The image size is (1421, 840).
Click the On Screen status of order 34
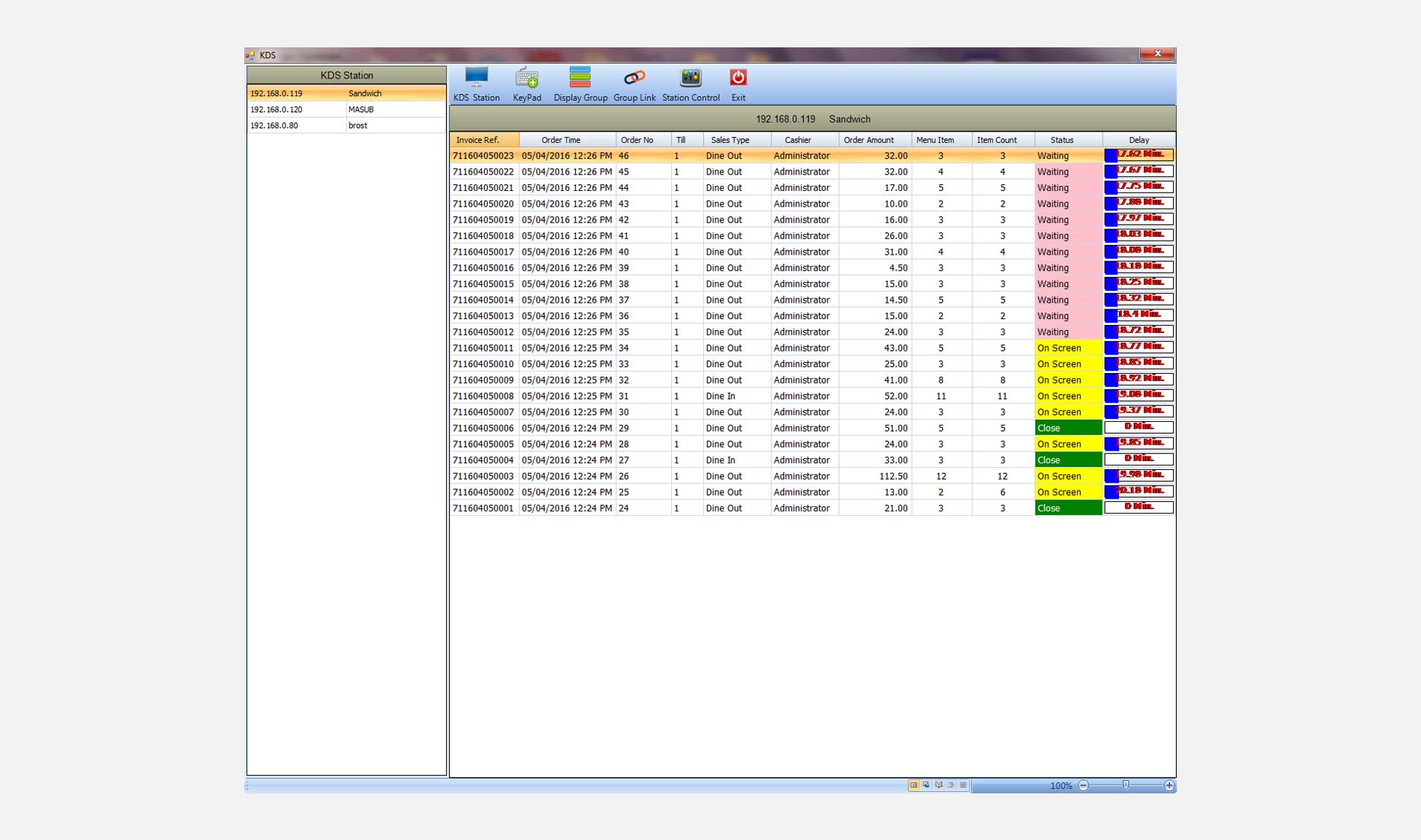[1068, 348]
